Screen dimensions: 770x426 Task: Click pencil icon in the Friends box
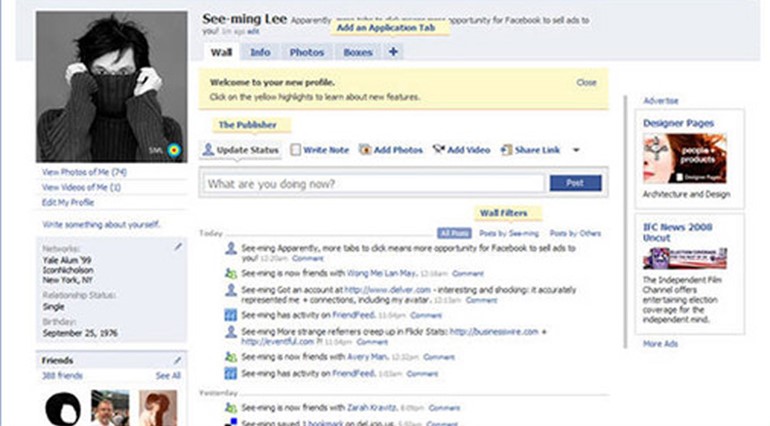click(177, 361)
